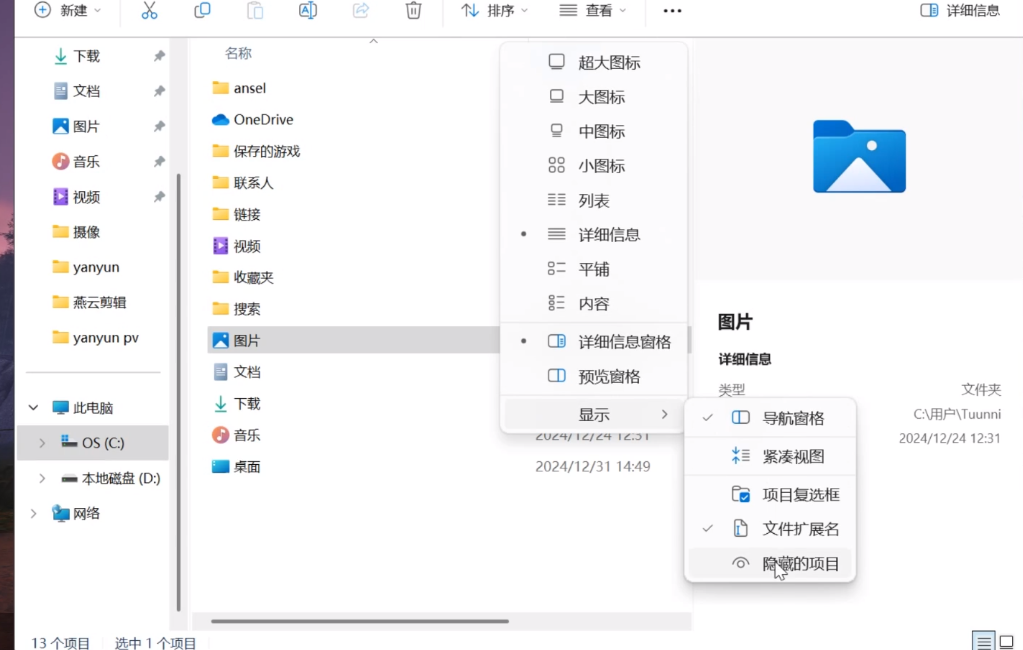Click the Share icon in toolbar
Screen dimensions: 1023x650
(x=361, y=11)
